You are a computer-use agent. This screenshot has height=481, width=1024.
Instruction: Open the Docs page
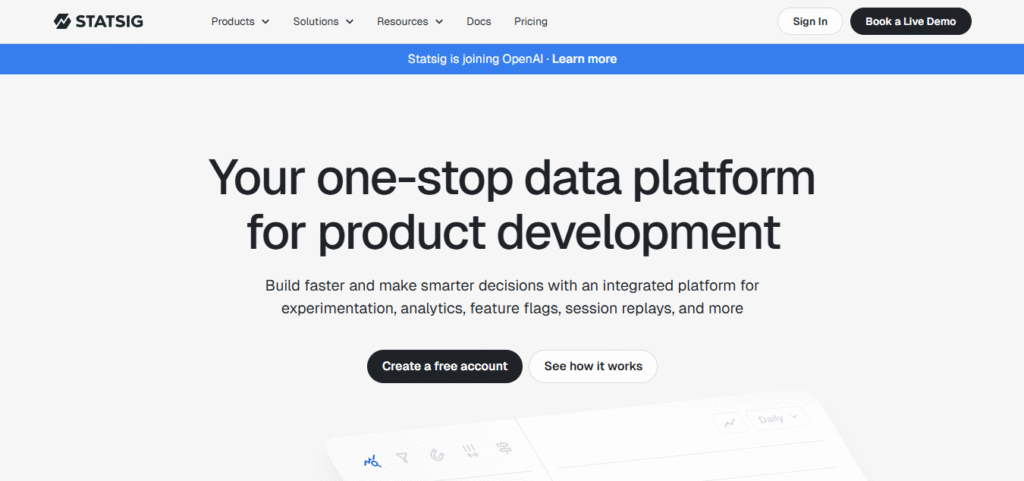[479, 22]
